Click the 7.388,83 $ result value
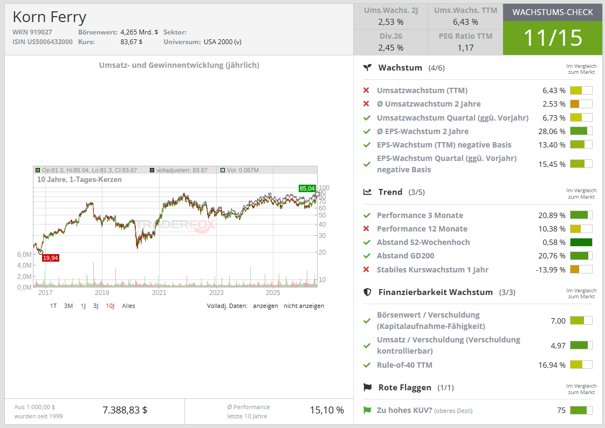Viewport: 605px width, 428px height. (x=125, y=410)
